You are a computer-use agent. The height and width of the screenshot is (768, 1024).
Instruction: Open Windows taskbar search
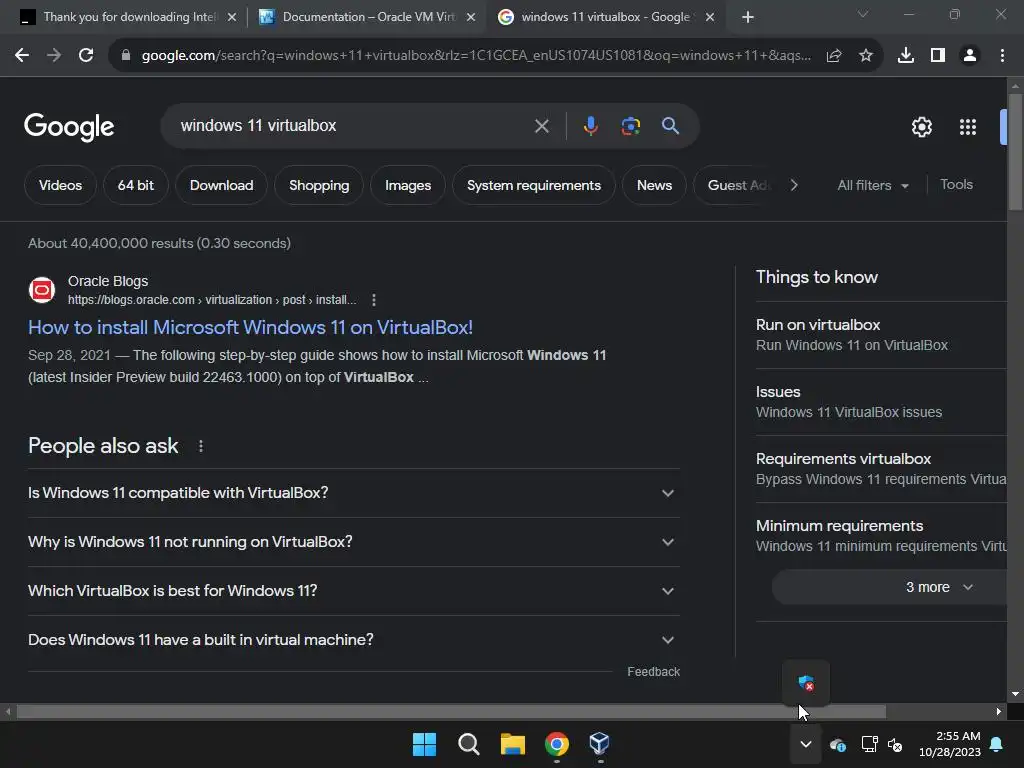pos(469,744)
